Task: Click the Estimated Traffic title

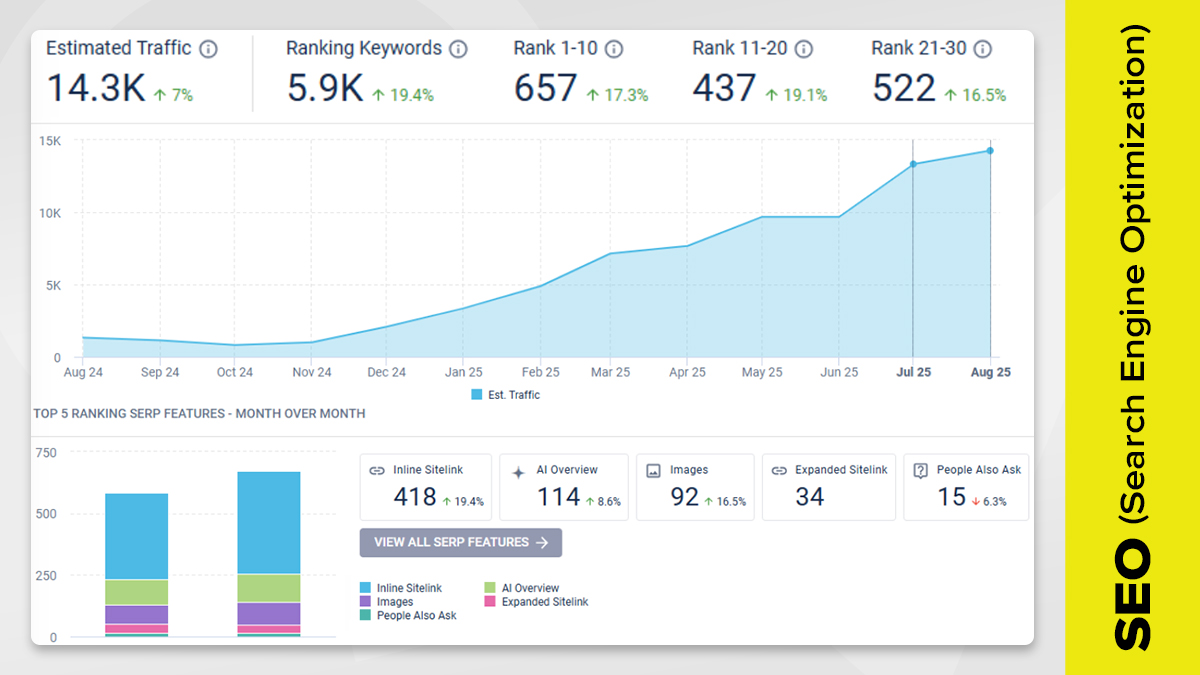Action: point(118,48)
